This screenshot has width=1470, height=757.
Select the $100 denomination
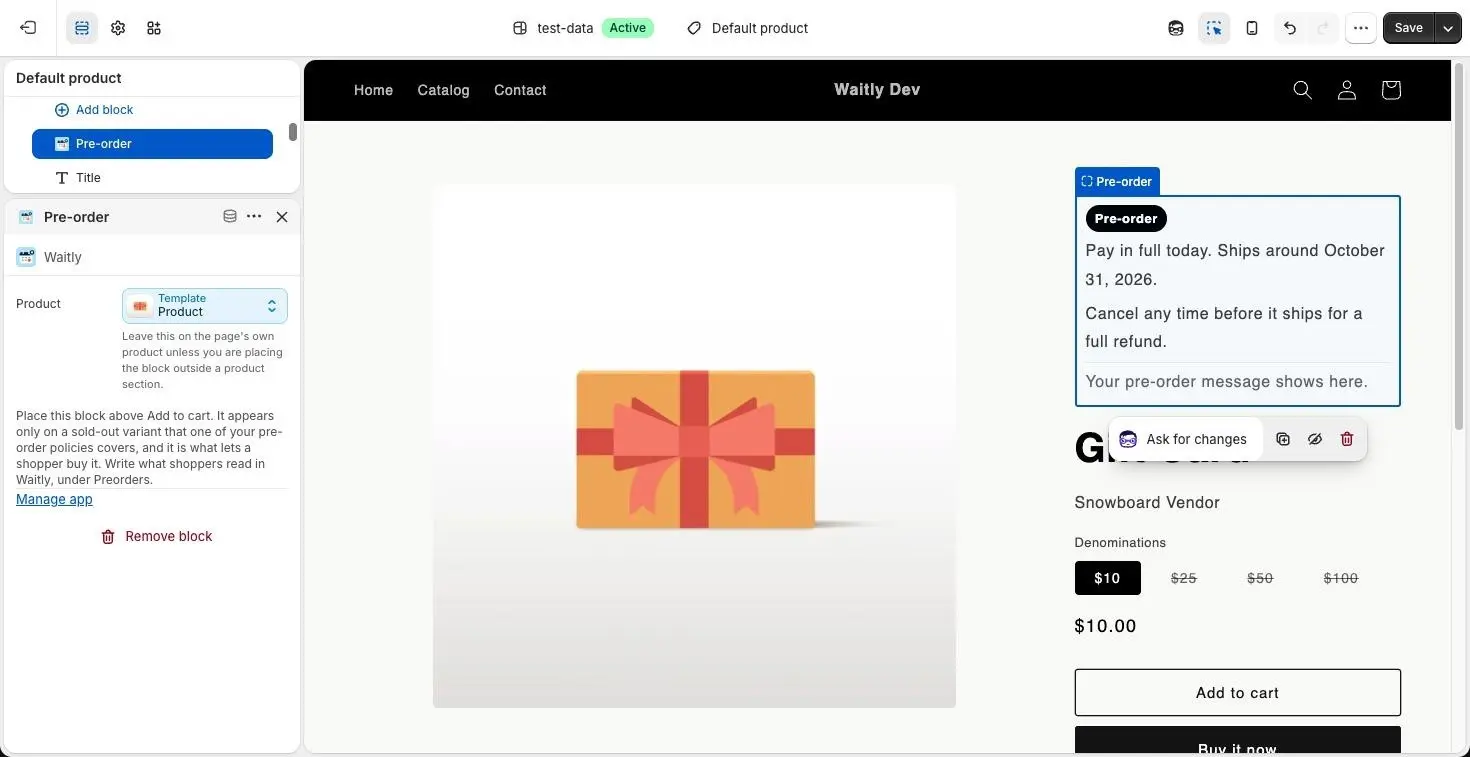[1341, 578]
